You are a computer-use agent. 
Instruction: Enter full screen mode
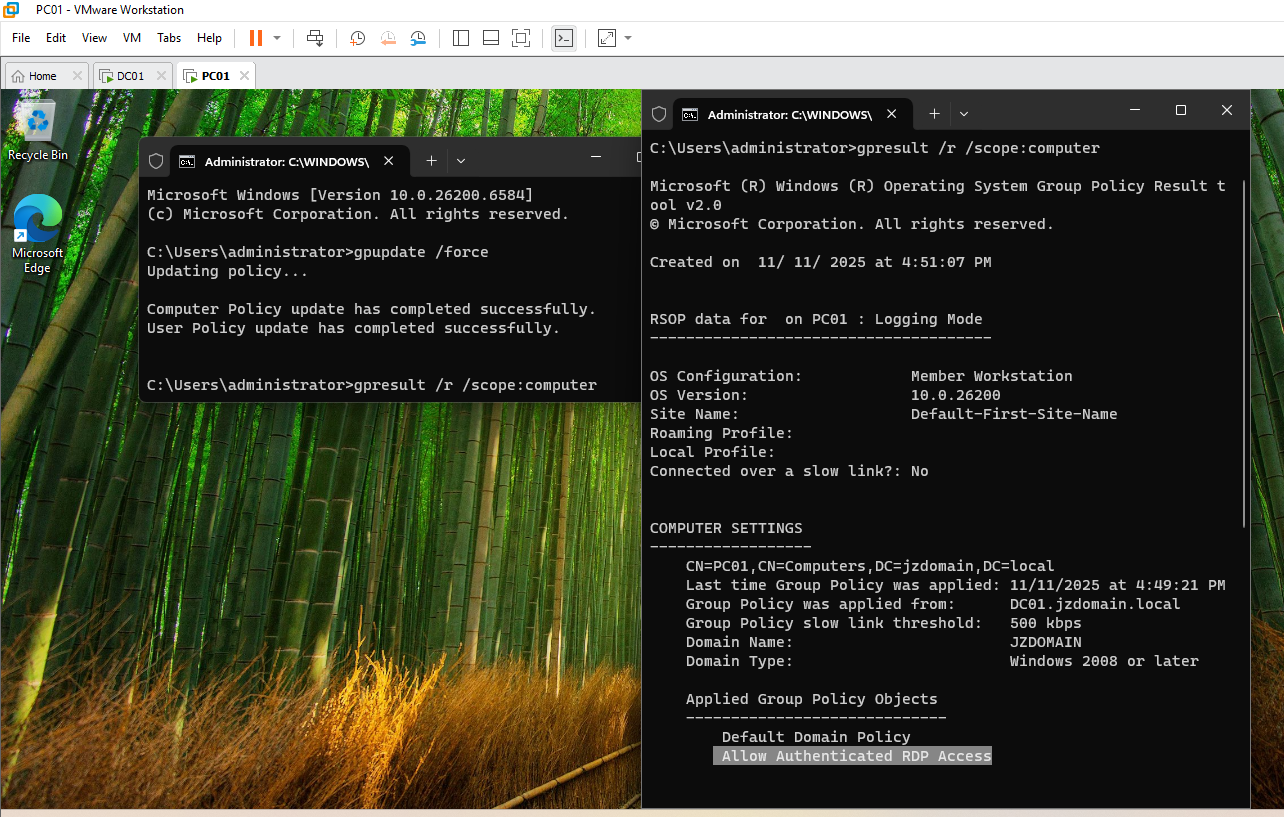521,38
